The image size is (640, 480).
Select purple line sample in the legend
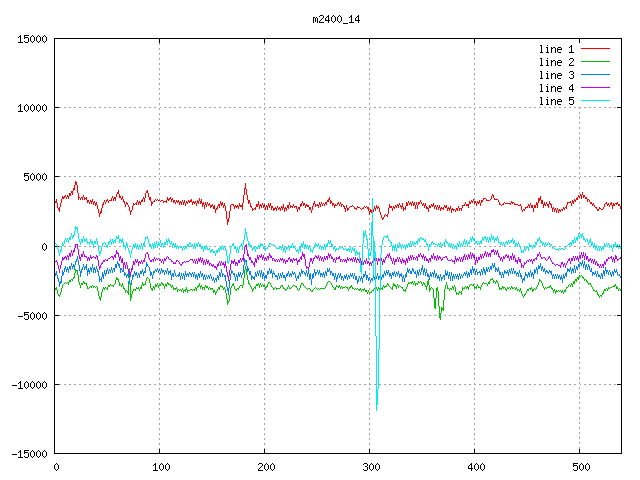[x=595, y=88]
